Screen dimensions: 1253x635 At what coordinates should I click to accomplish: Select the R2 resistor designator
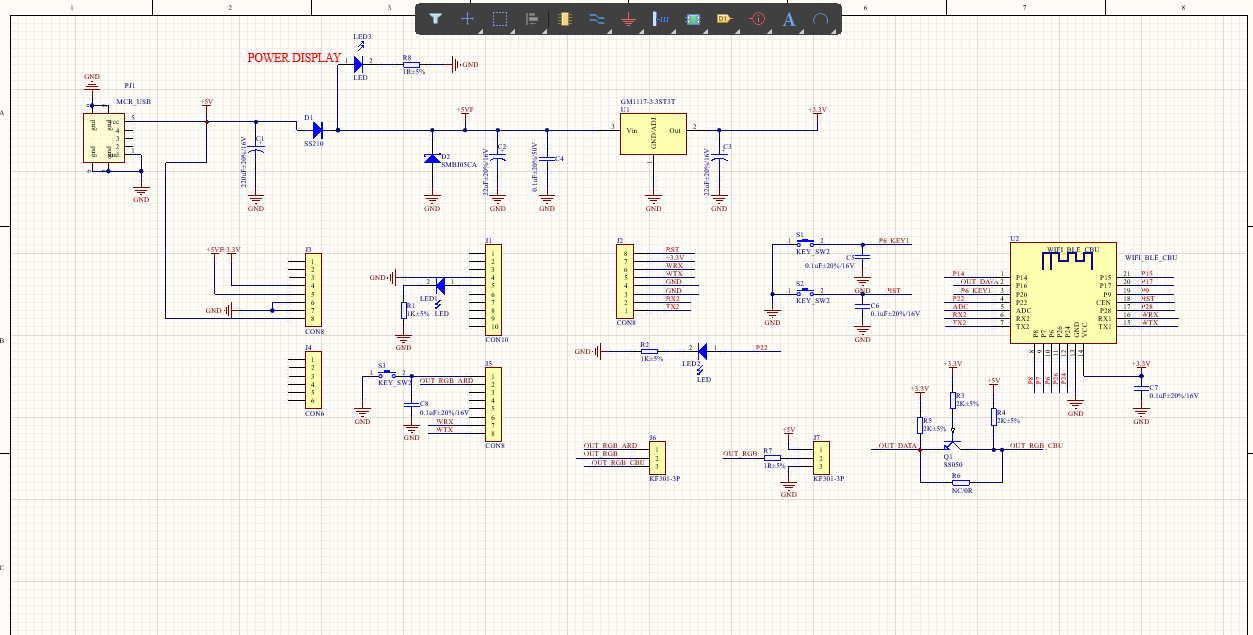[x=645, y=343]
